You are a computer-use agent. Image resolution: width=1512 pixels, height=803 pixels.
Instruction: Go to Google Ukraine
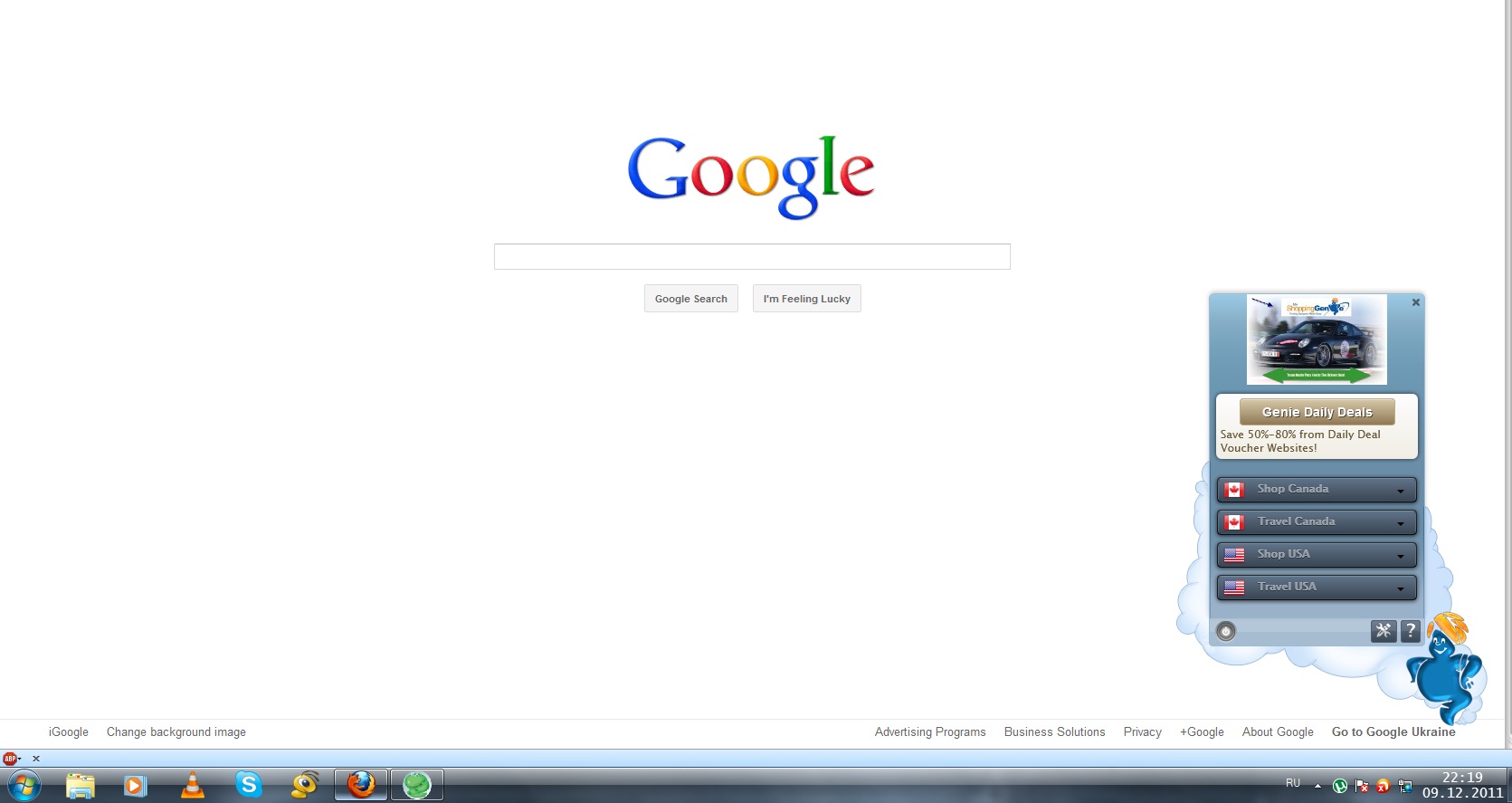(1393, 732)
